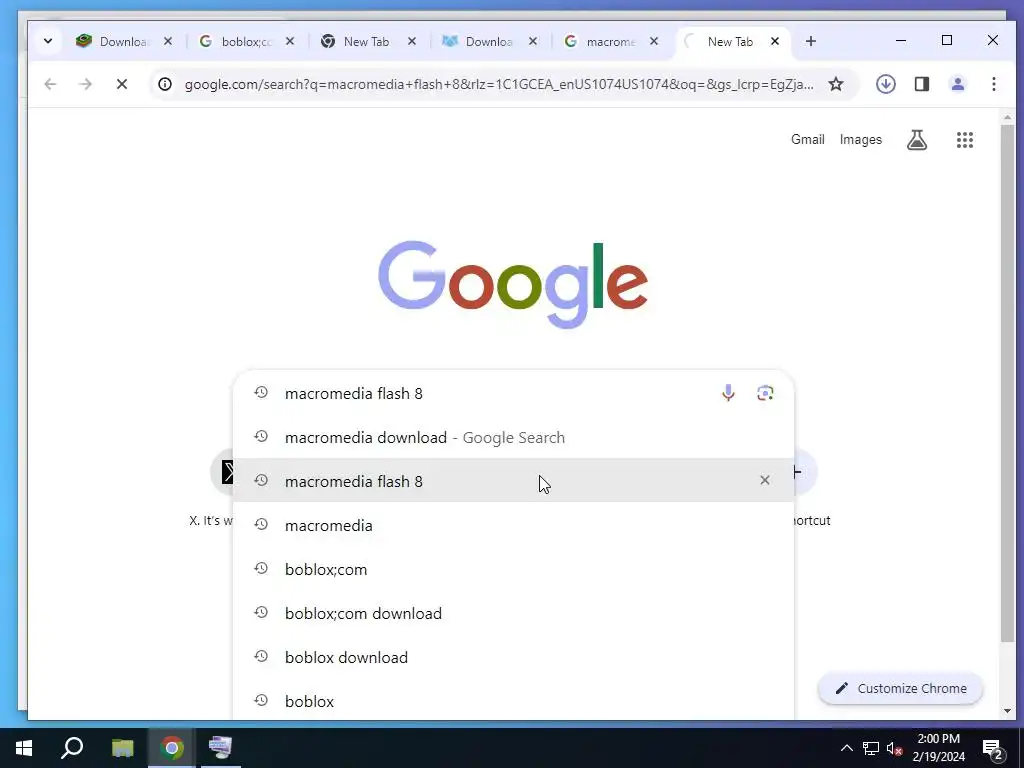The height and width of the screenshot is (768, 1024).
Task: Switch to the first Download tab
Action: 124,41
